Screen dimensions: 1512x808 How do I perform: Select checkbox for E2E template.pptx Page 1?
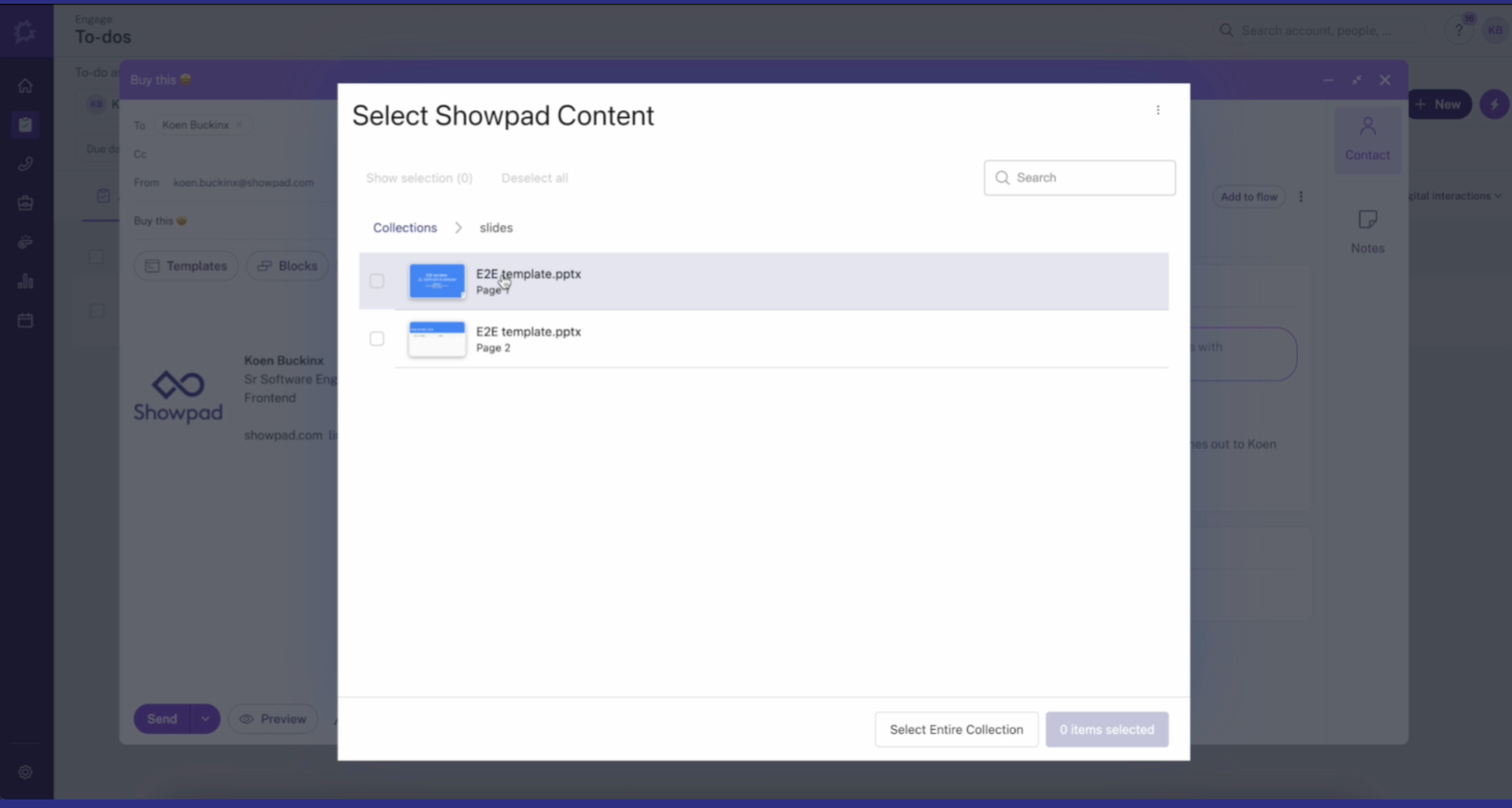click(376, 281)
